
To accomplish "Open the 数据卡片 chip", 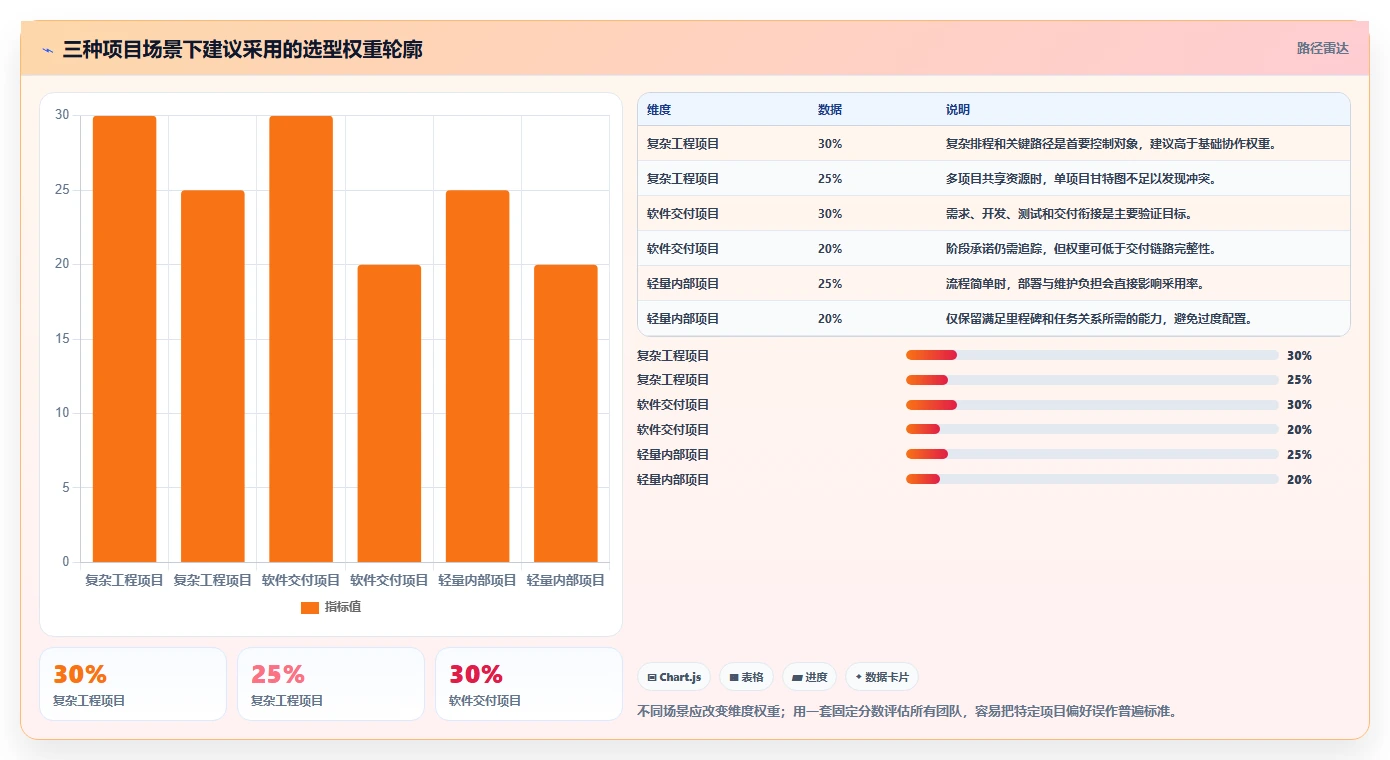I will pos(882,677).
